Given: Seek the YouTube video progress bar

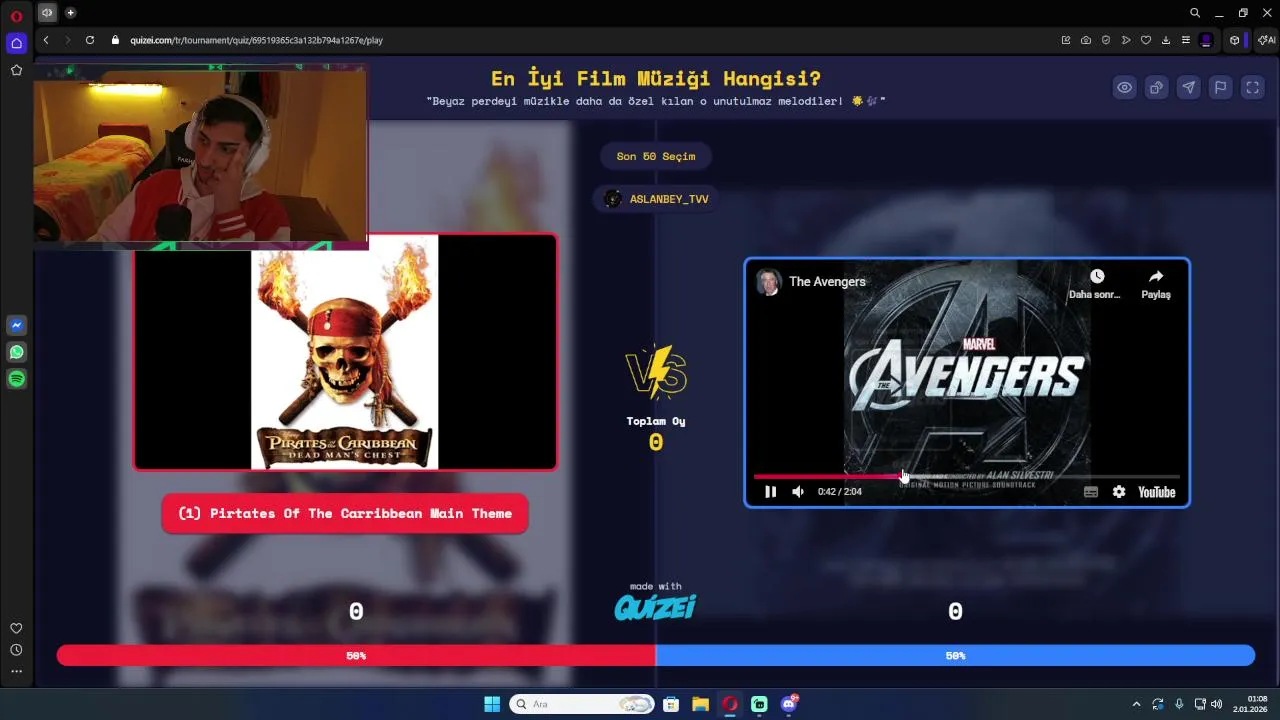Looking at the screenshot, I should point(966,477).
